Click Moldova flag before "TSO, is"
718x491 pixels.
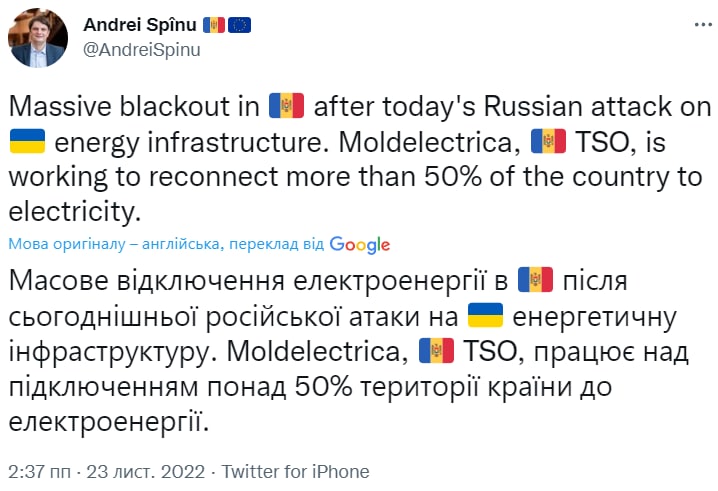pyautogui.click(x=549, y=143)
